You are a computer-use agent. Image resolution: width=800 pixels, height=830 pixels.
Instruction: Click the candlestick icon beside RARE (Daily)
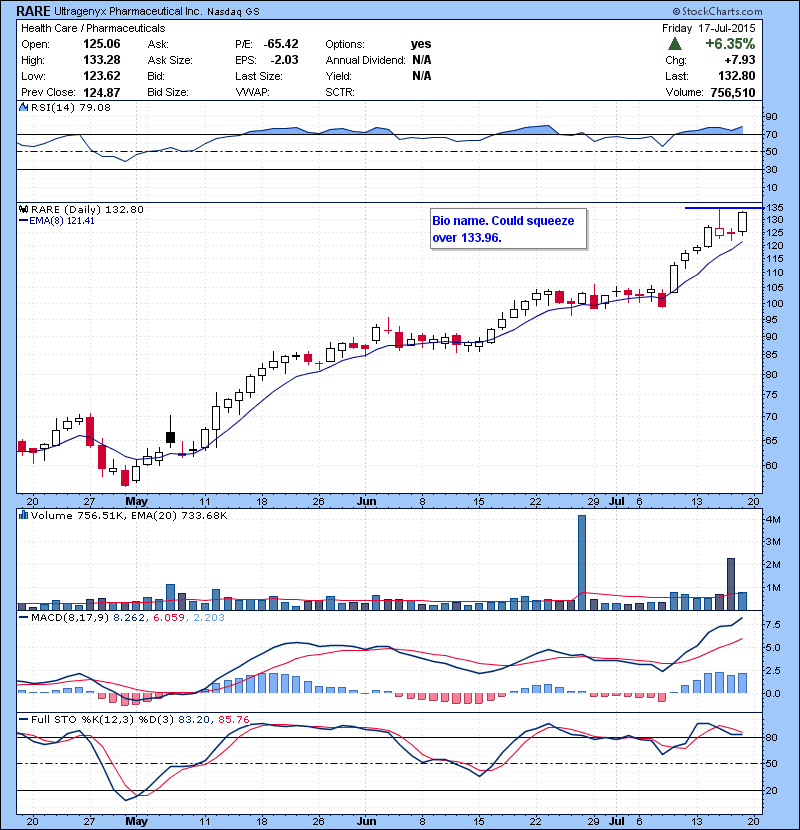pyautogui.click(x=23, y=210)
